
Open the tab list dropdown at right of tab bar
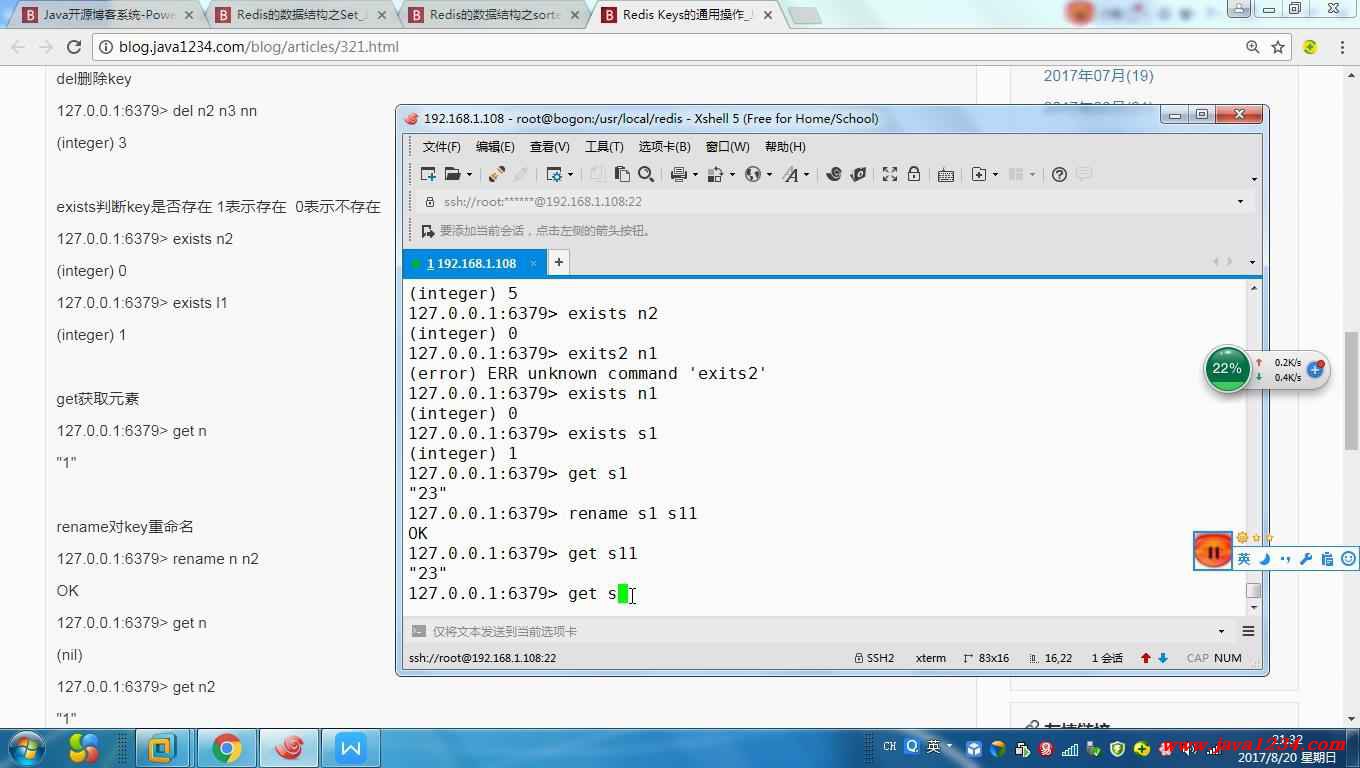[x=1252, y=262]
